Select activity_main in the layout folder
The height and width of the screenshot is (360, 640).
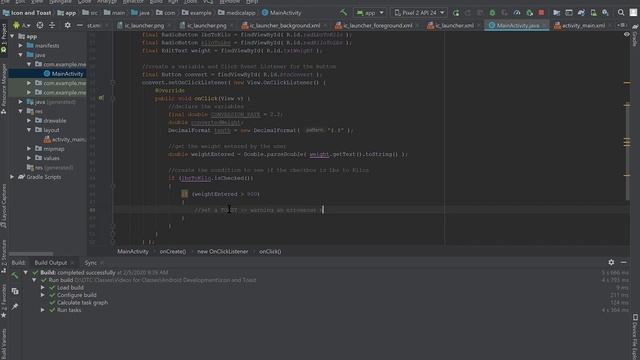coord(64,140)
